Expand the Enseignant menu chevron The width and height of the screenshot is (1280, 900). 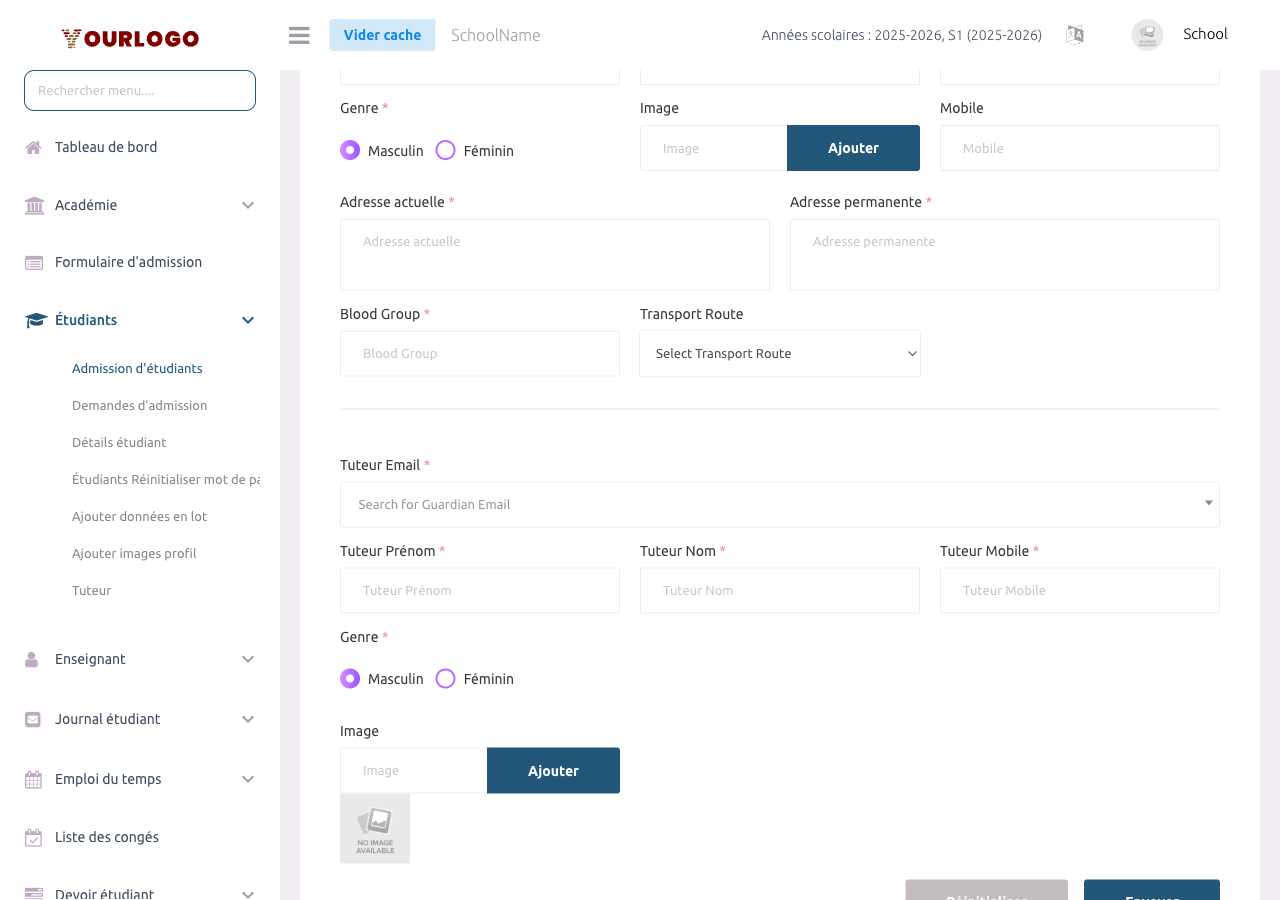[x=248, y=659]
